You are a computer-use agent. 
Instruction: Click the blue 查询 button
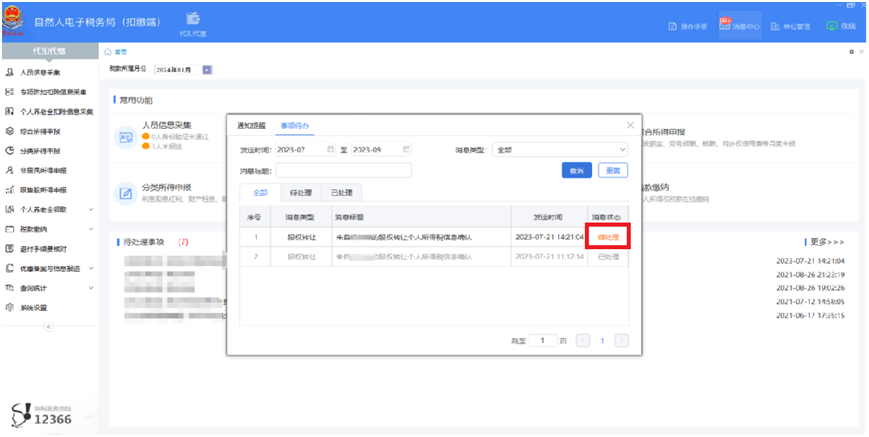[x=577, y=171]
